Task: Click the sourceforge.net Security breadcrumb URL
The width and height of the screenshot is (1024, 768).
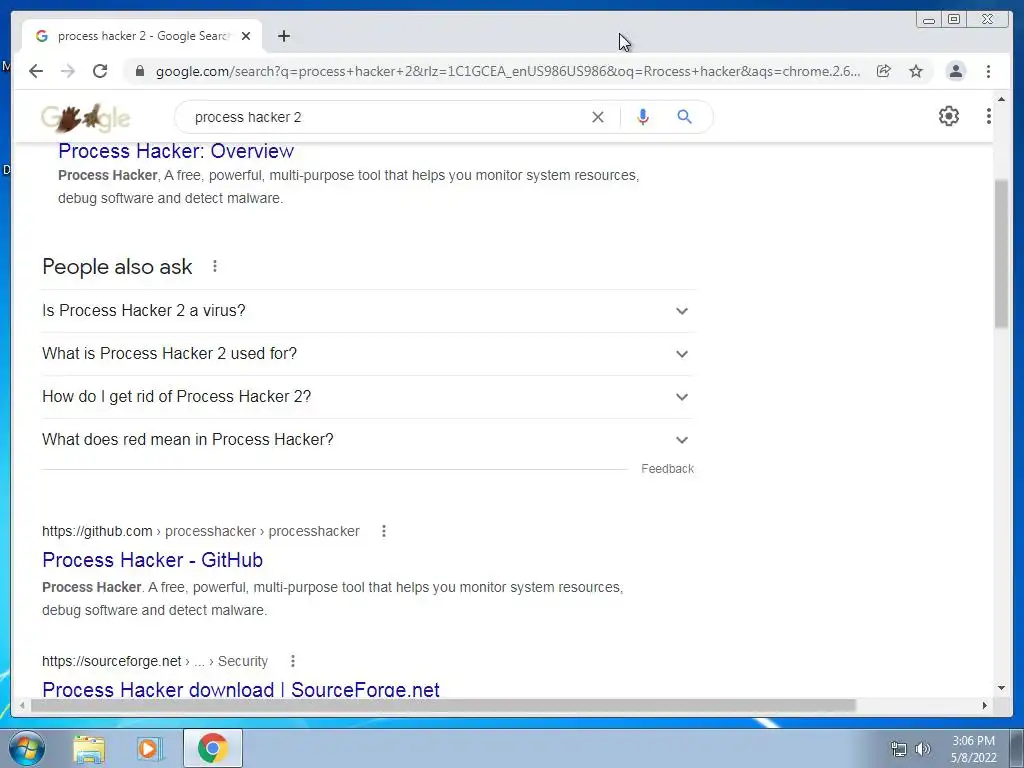Action: (155, 661)
